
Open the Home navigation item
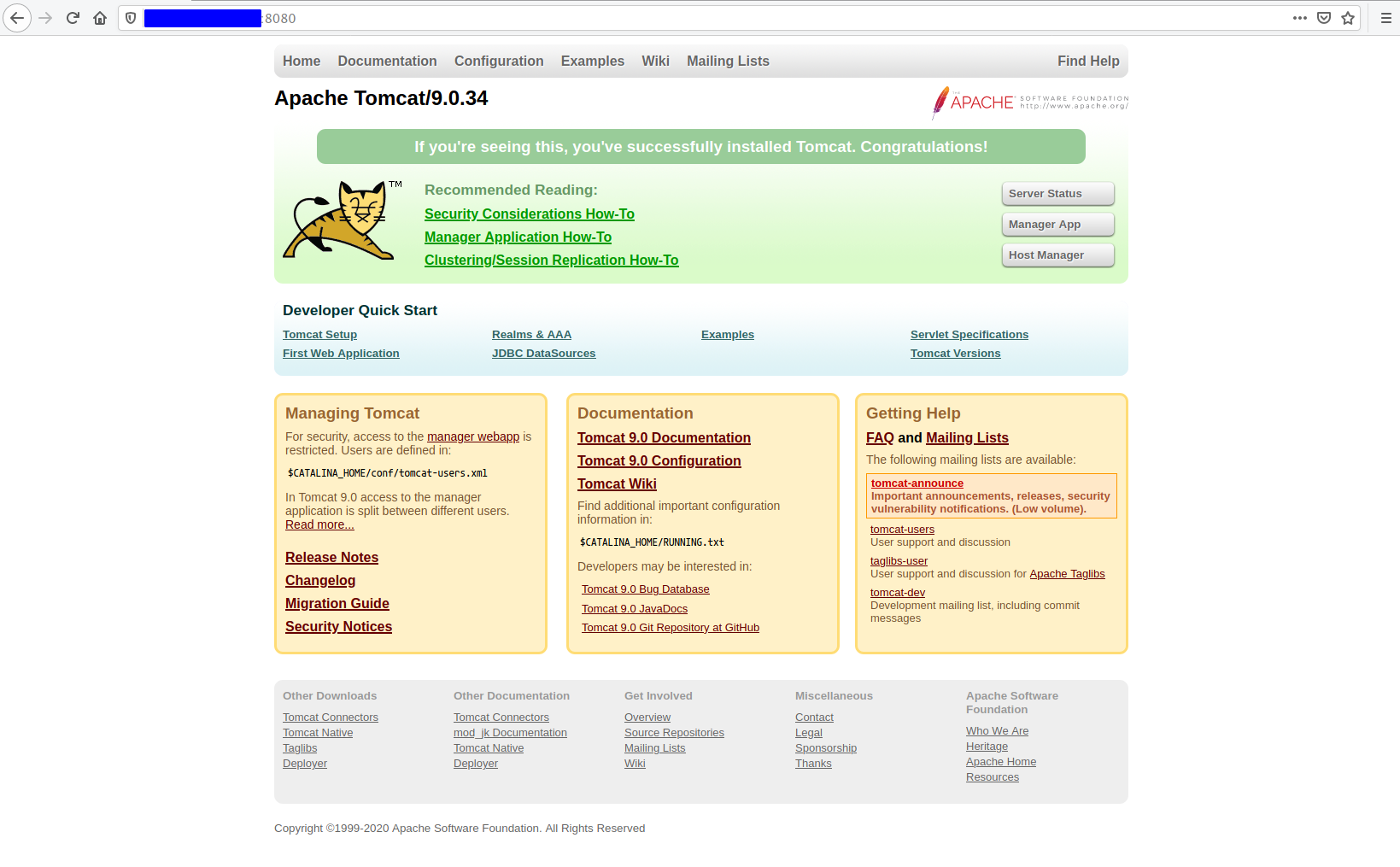pyautogui.click(x=302, y=62)
